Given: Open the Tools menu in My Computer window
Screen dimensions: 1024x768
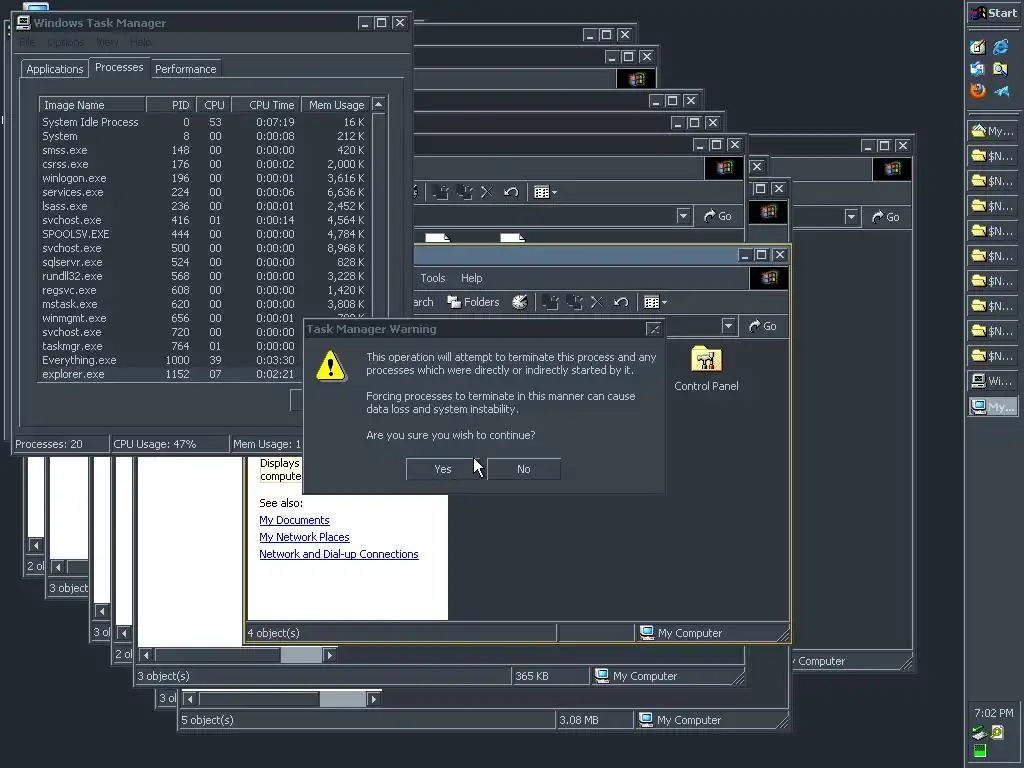Looking at the screenshot, I should click(432, 278).
